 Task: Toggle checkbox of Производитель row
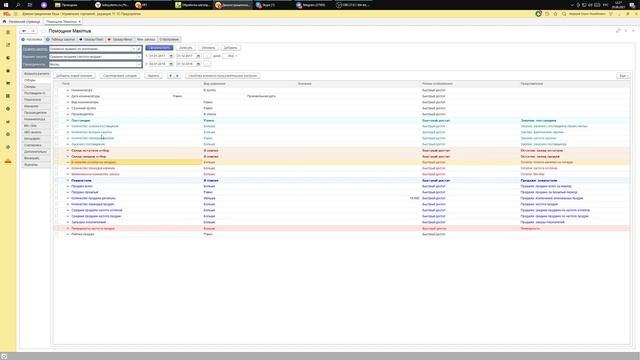coord(57,114)
